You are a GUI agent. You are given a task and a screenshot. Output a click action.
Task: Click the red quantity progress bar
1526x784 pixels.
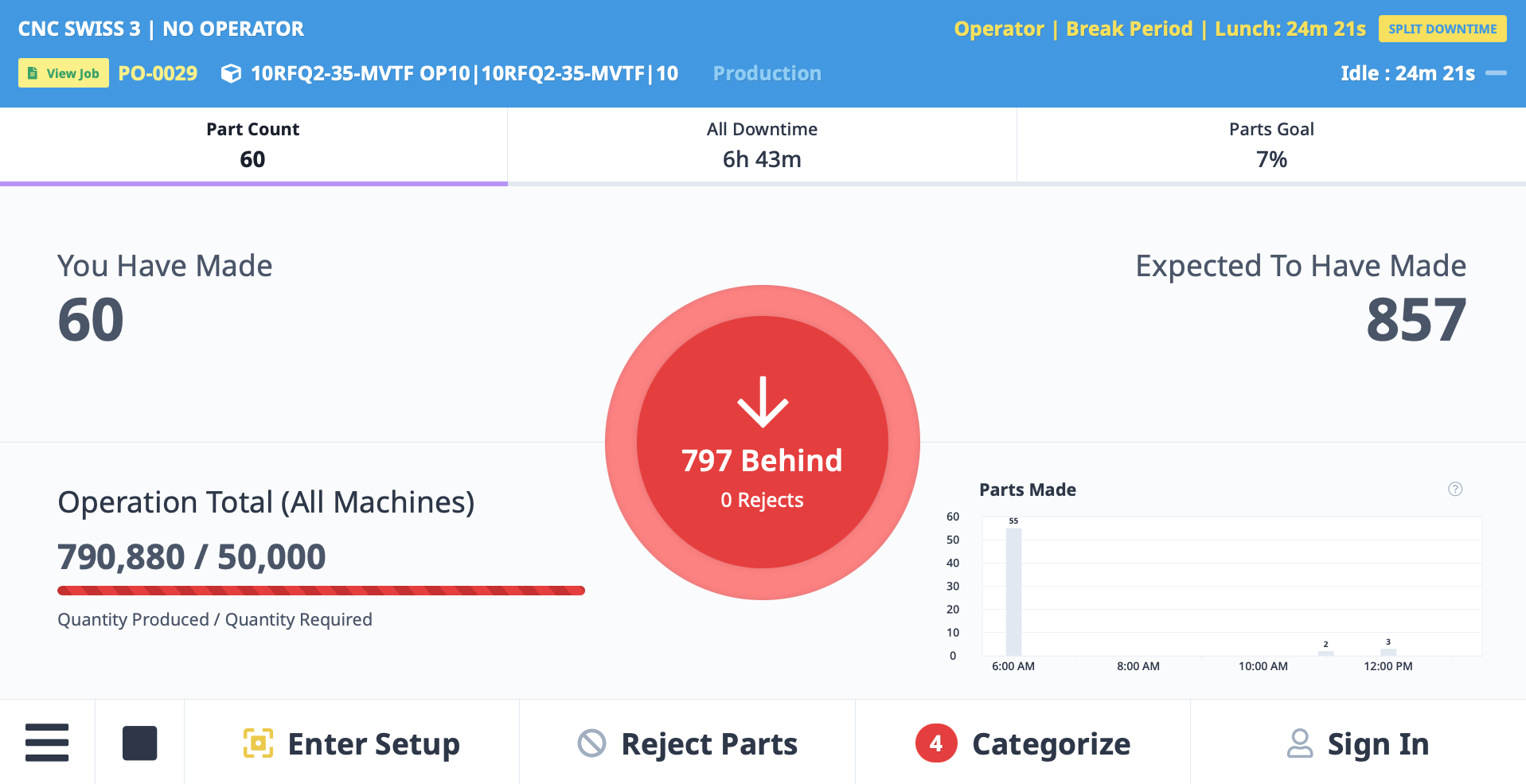320,590
